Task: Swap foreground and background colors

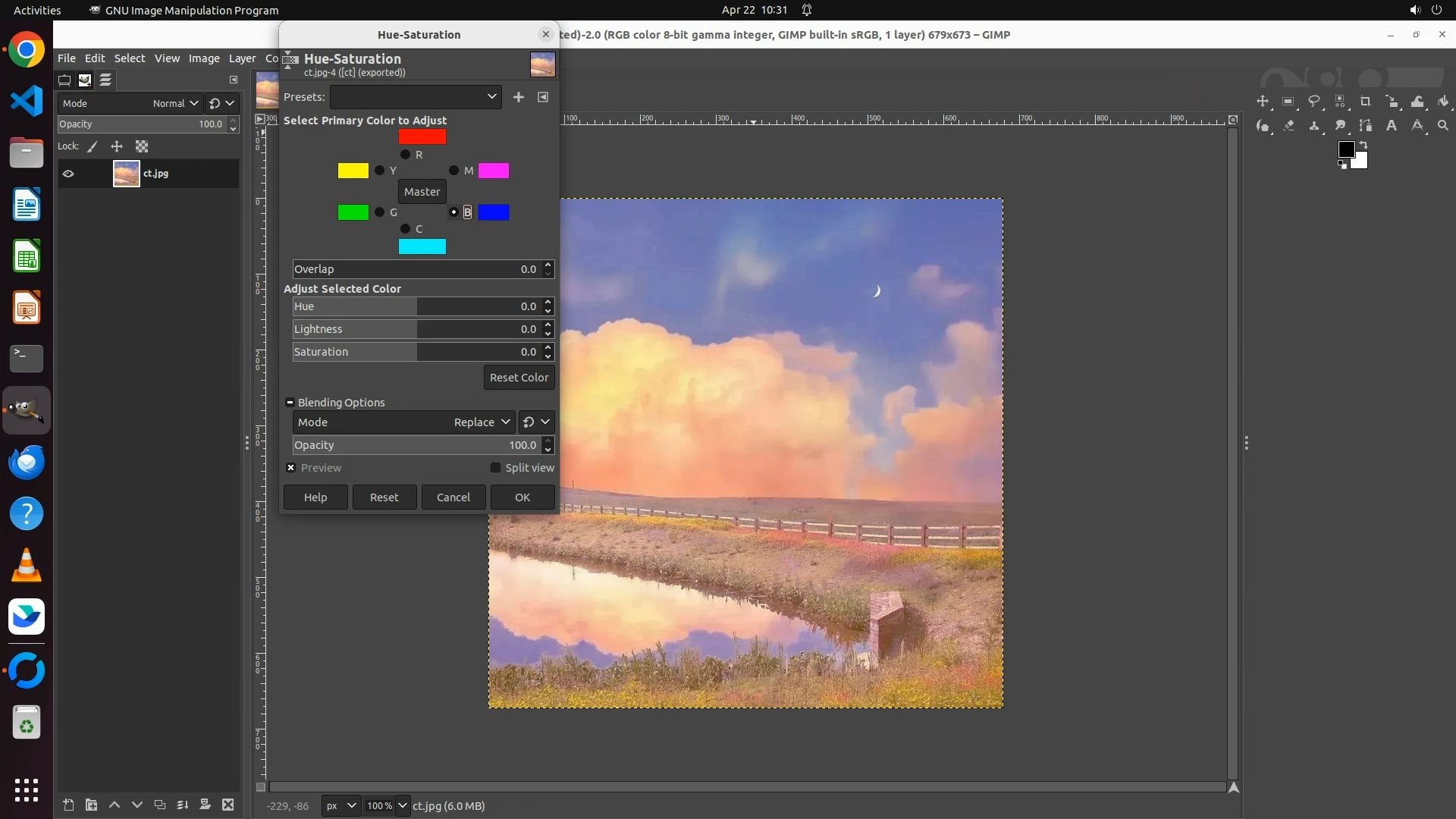Action: point(1363,144)
